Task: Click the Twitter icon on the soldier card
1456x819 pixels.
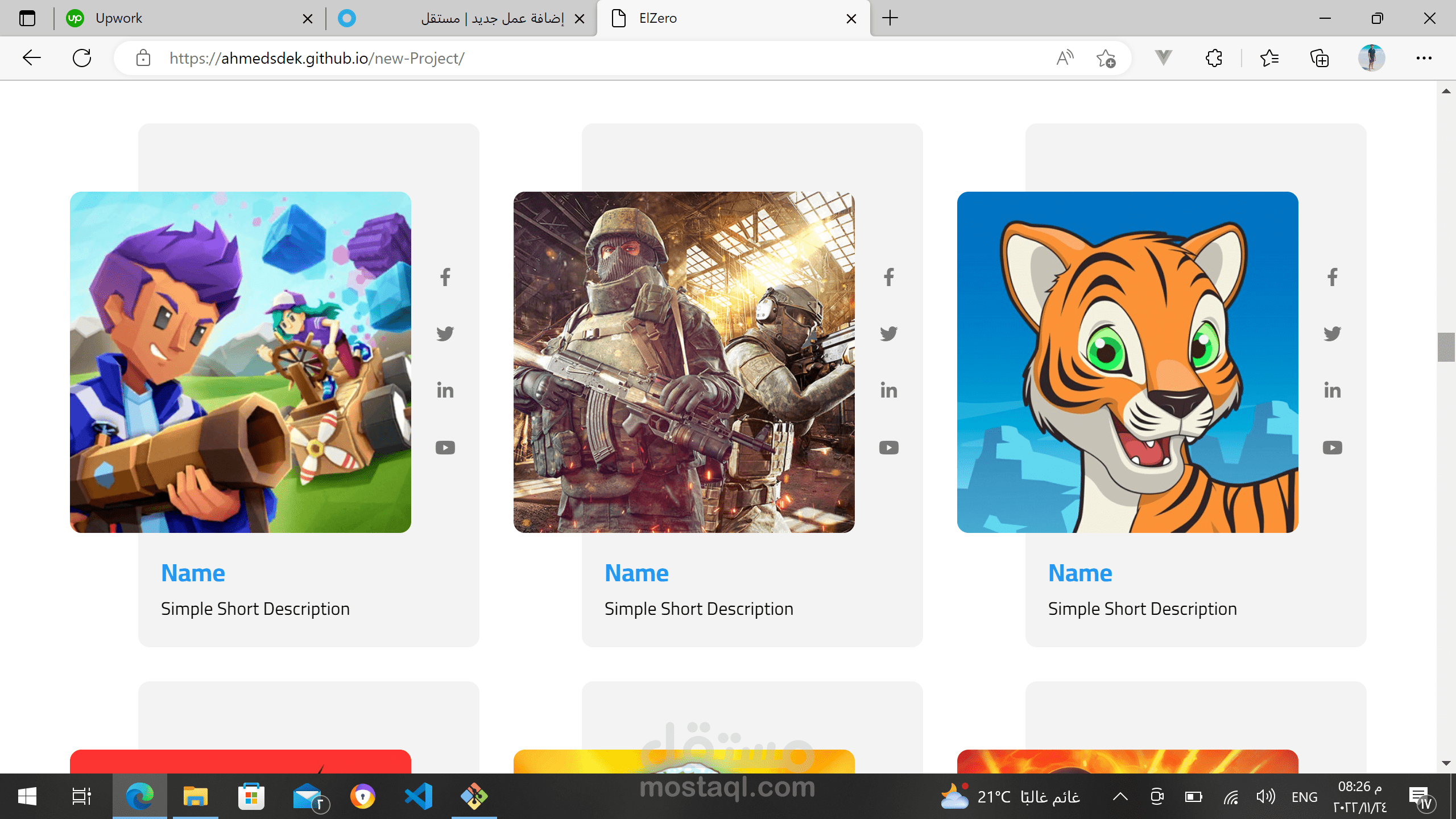Action: pos(888,333)
